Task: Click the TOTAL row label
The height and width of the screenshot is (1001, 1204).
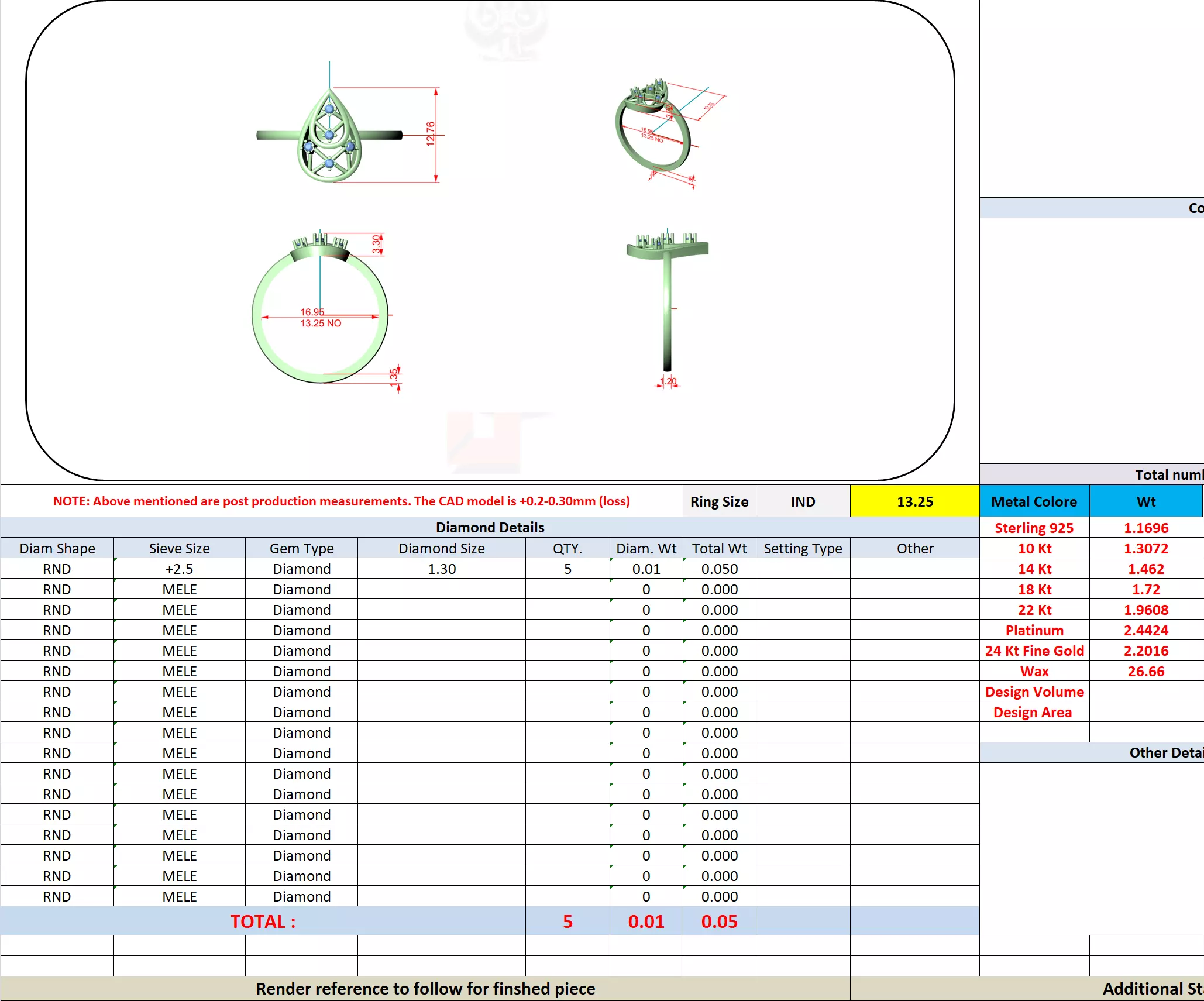Action: 263,921
